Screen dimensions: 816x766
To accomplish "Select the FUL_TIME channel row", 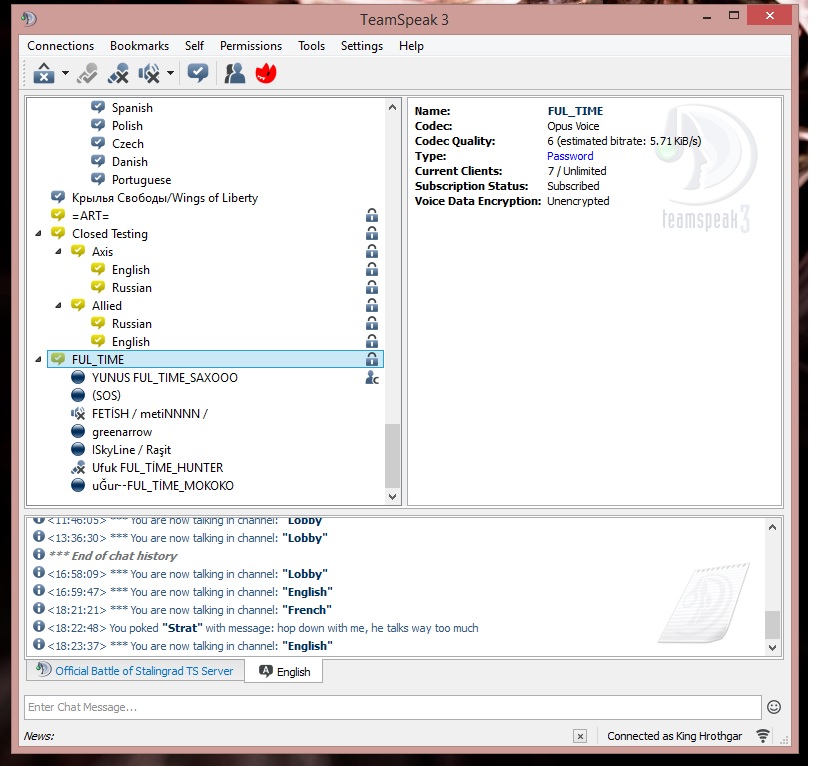I will coord(215,360).
